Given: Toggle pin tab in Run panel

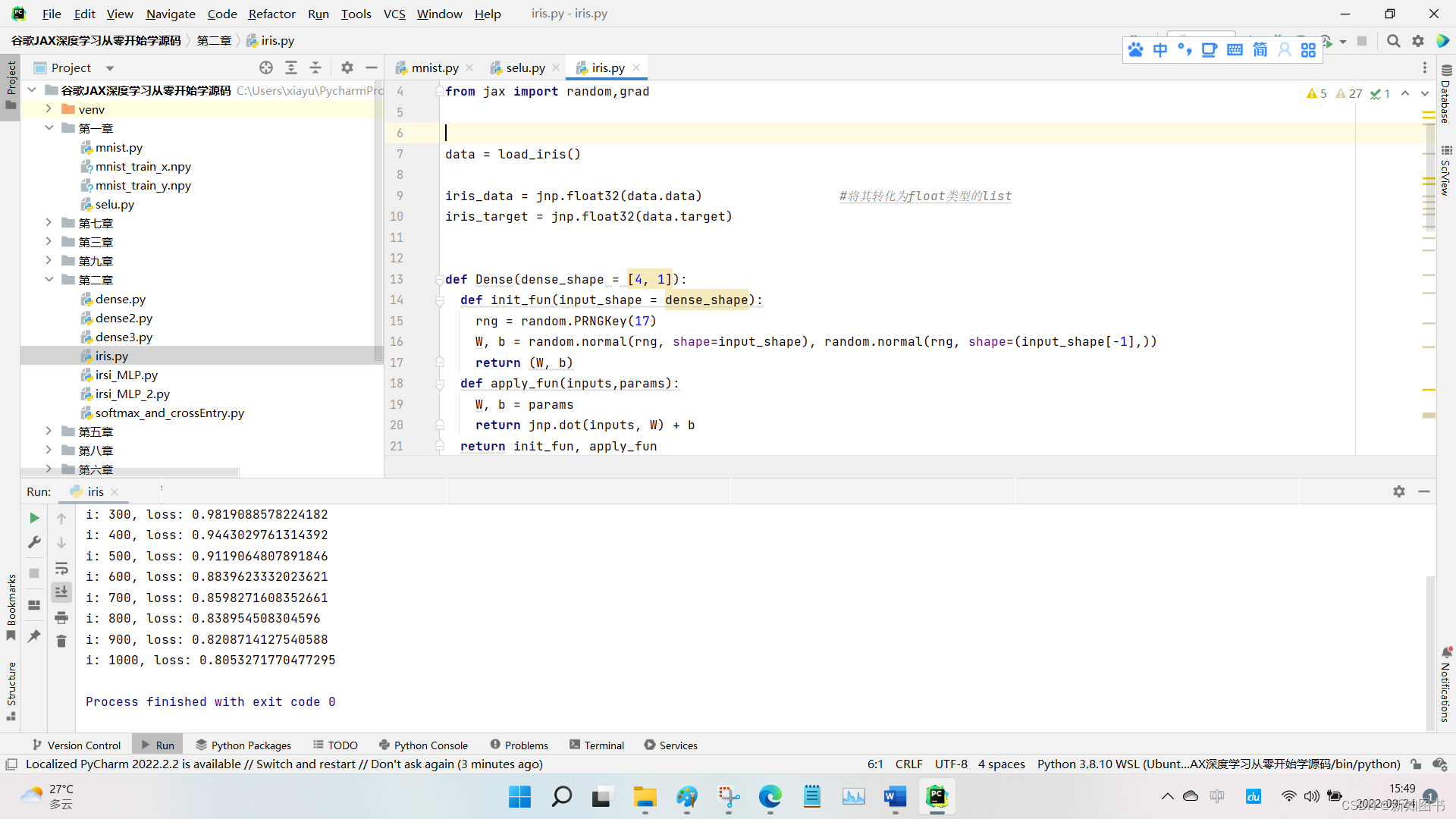Looking at the screenshot, I should 34,636.
